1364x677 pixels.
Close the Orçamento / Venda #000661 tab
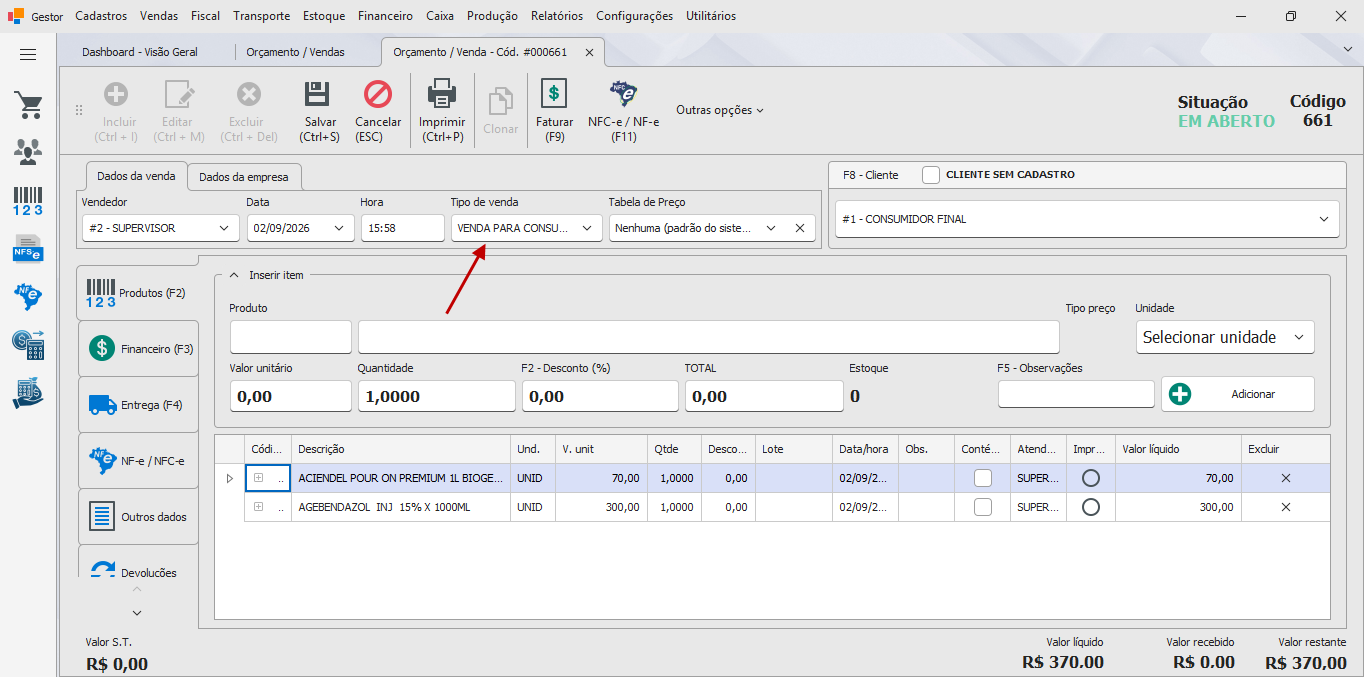click(589, 52)
